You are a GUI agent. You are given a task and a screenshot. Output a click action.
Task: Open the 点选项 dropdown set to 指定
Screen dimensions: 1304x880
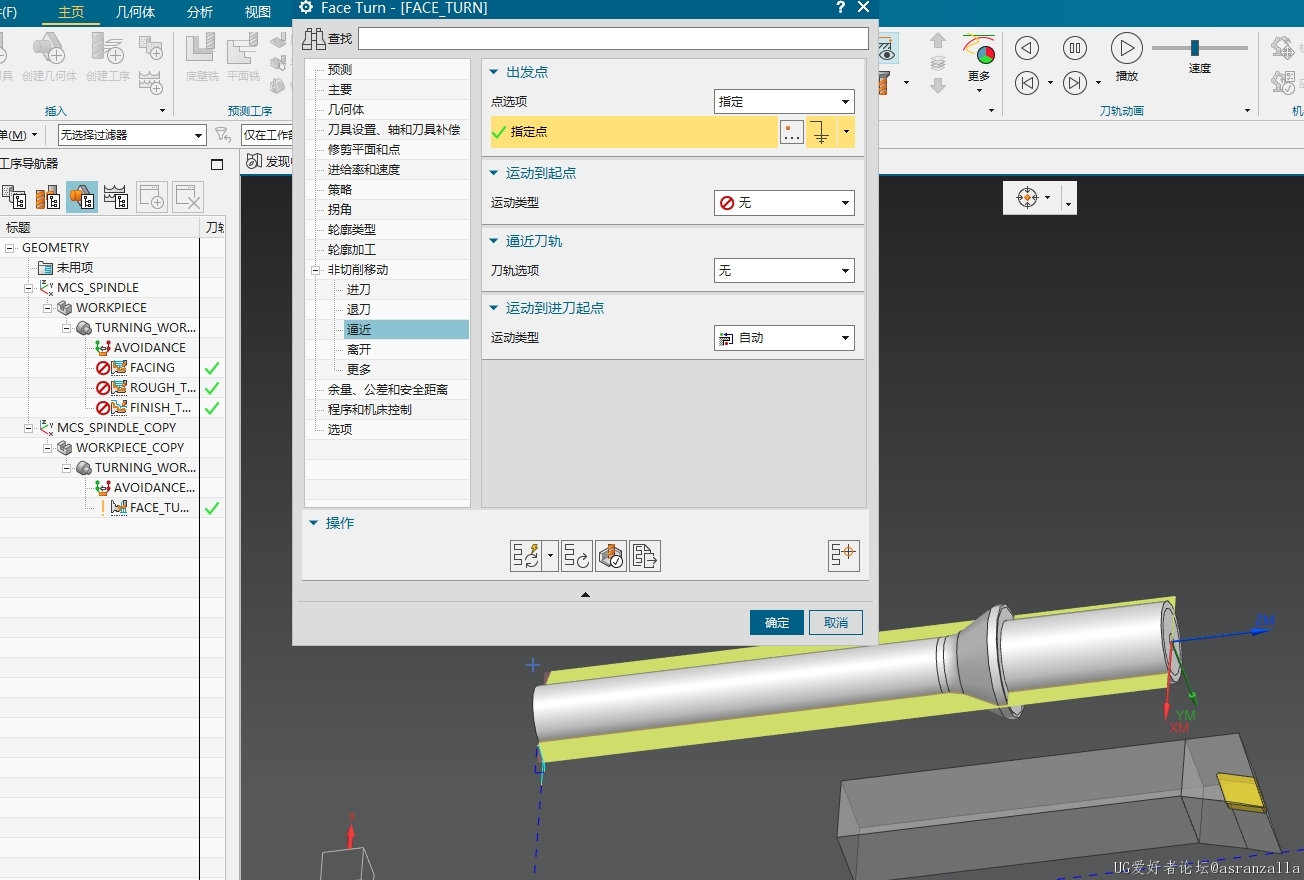[784, 101]
